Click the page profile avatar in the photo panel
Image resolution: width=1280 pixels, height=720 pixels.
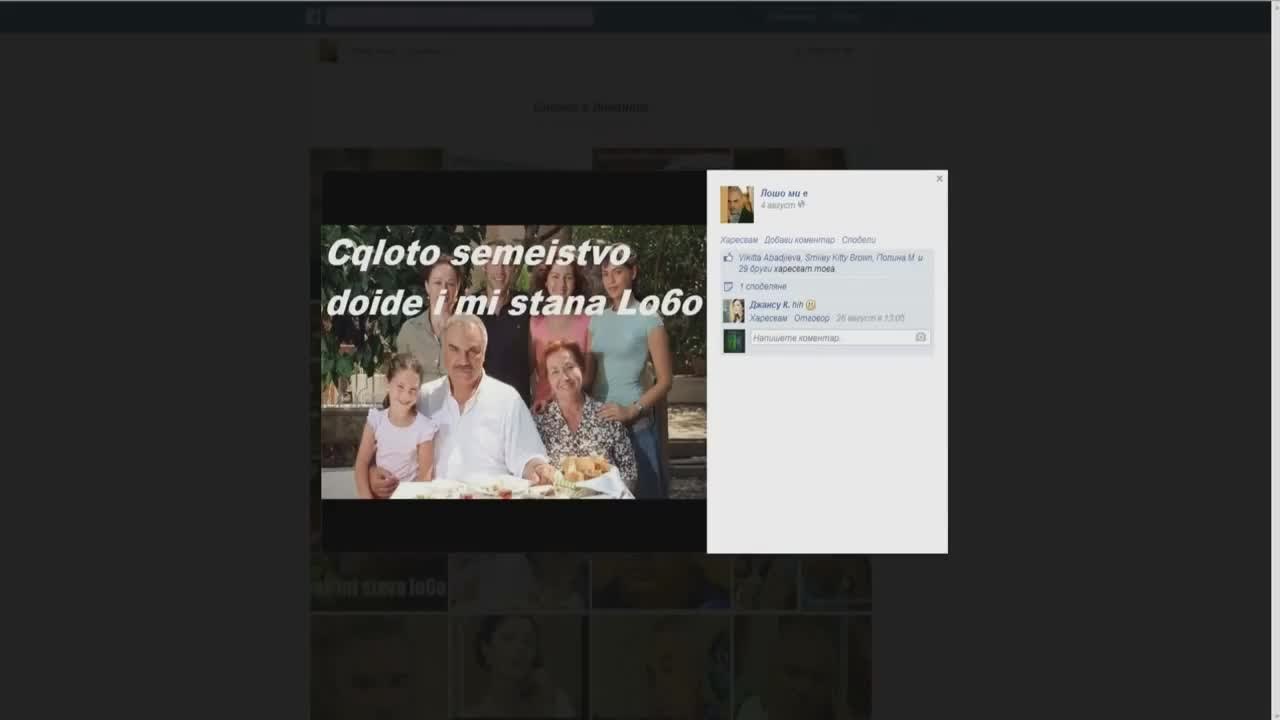pos(737,204)
